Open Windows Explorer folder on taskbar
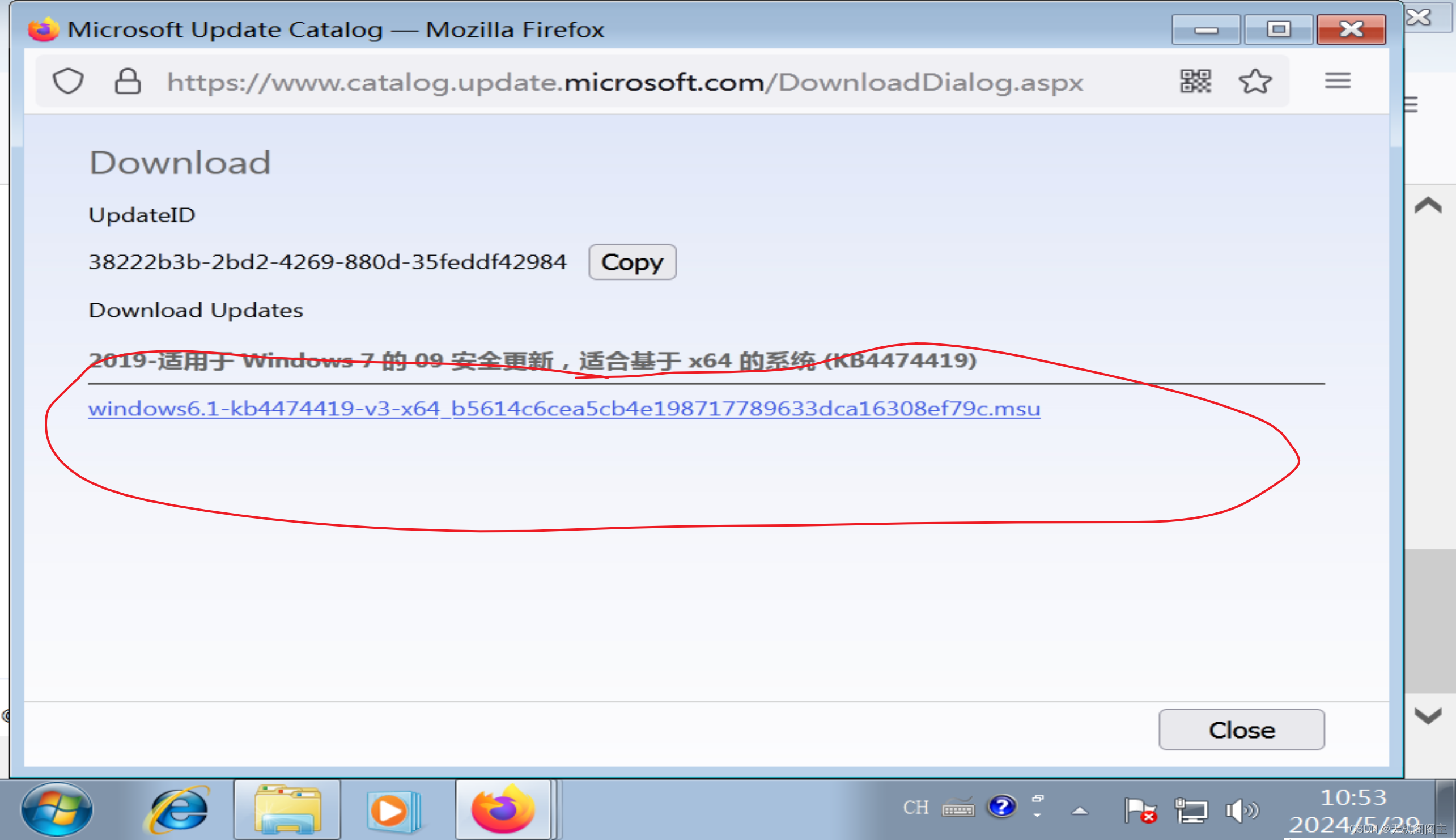Image resolution: width=1456 pixels, height=840 pixels. (x=287, y=809)
